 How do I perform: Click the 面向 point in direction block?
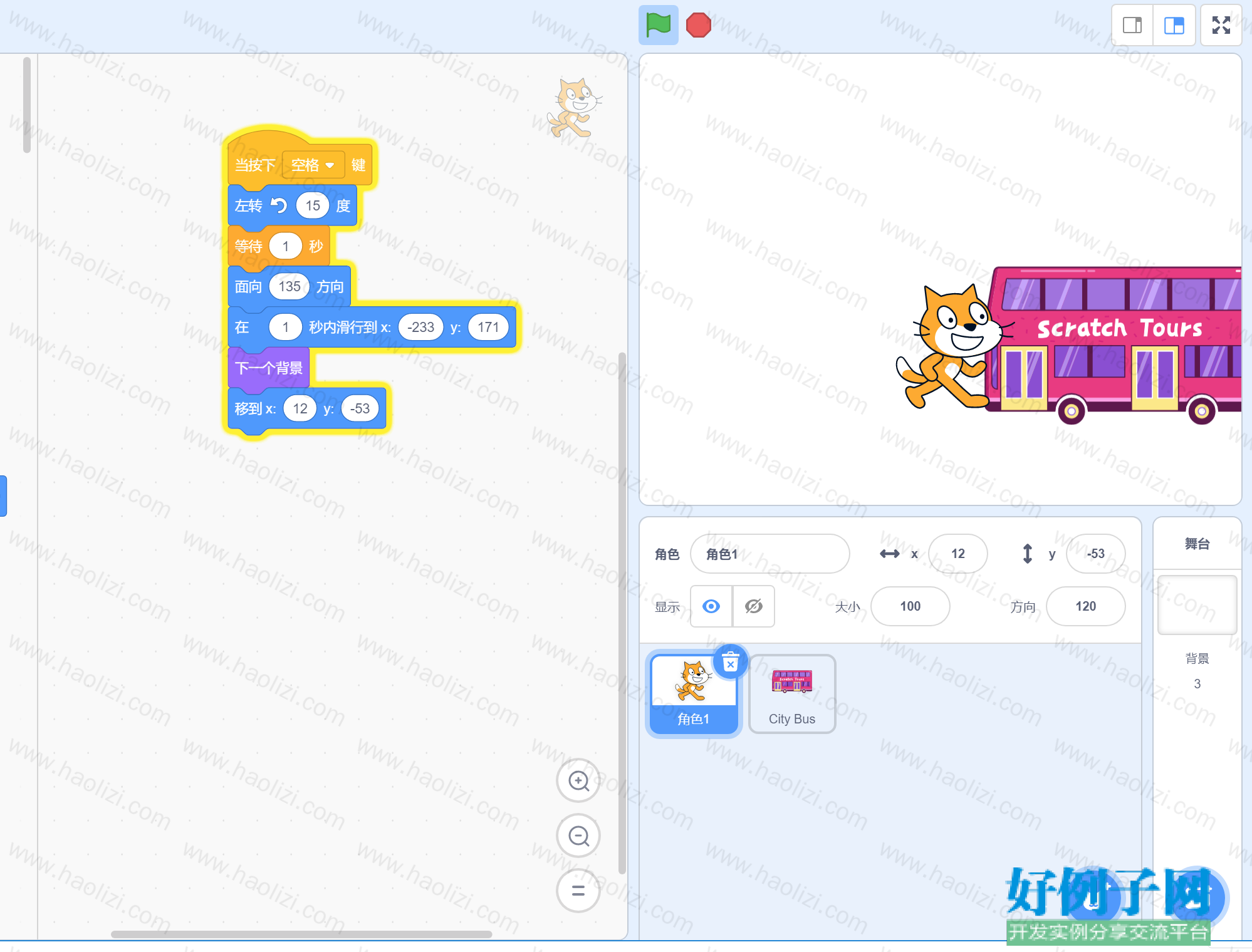248,287
